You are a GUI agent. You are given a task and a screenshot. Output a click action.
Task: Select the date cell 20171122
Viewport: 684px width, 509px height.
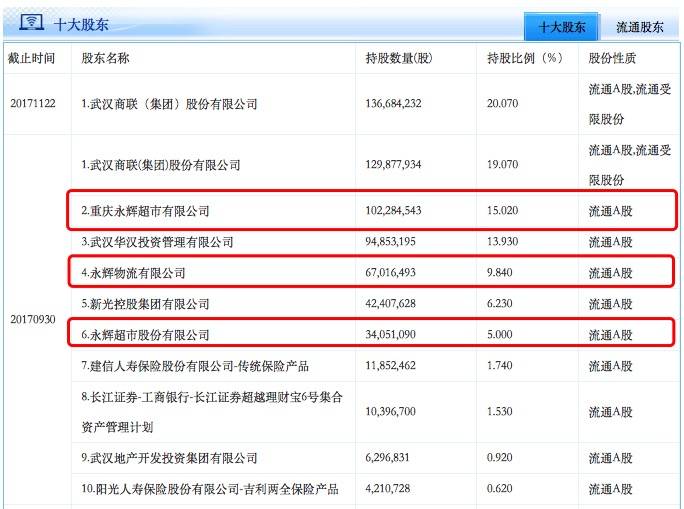click(x=33, y=103)
